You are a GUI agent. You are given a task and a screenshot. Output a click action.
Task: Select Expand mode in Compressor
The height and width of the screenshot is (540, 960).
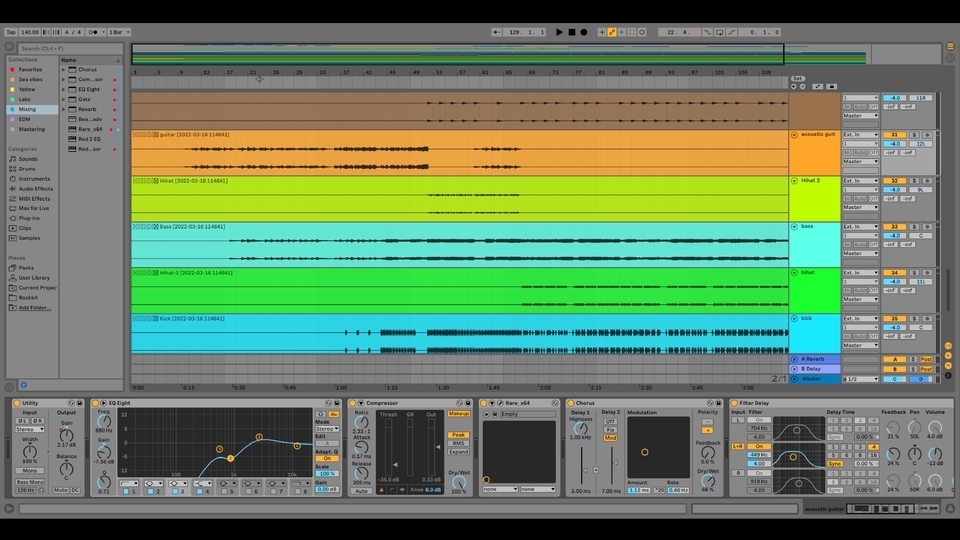(x=459, y=452)
